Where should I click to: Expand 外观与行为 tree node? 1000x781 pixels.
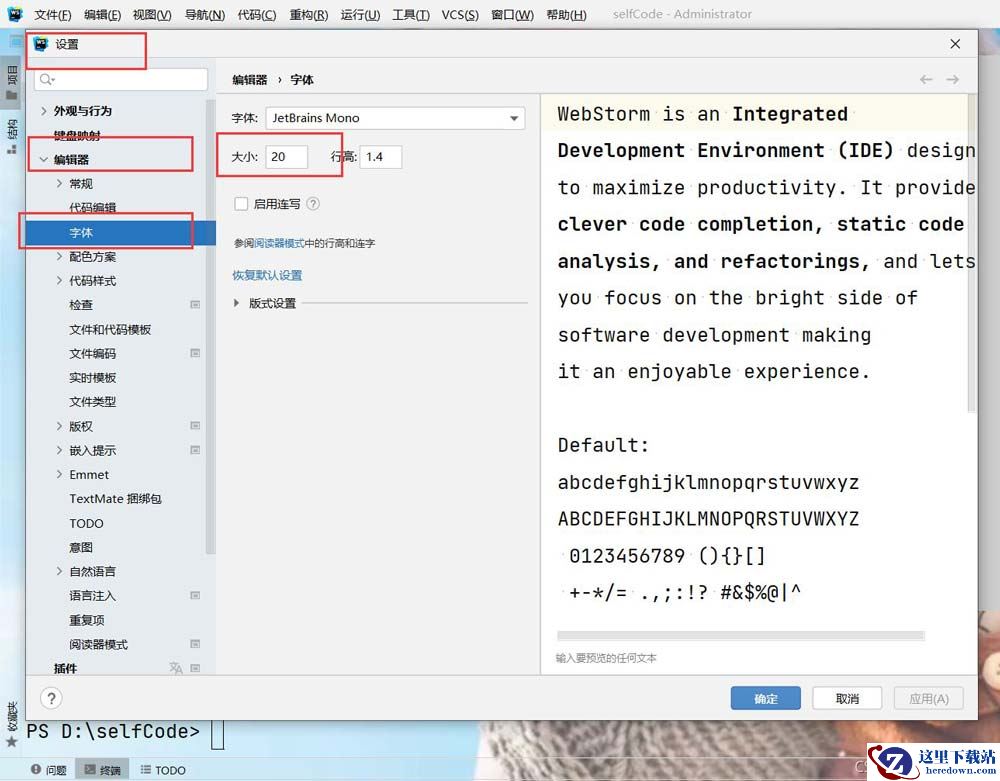pyautogui.click(x=43, y=111)
